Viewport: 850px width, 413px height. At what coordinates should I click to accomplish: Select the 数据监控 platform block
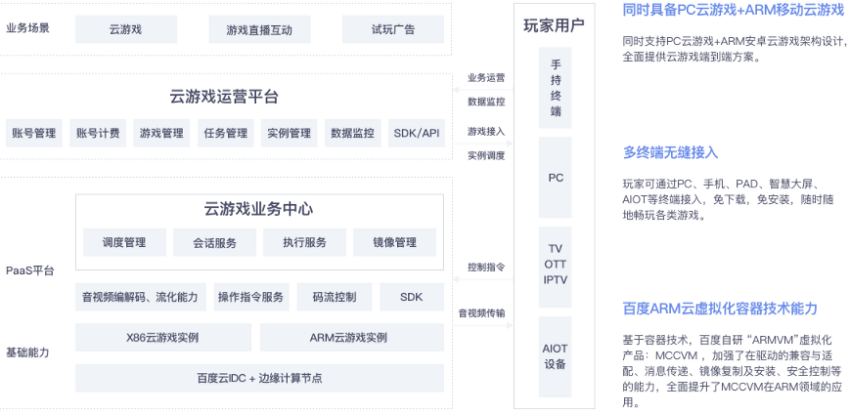(x=353, y=133)
